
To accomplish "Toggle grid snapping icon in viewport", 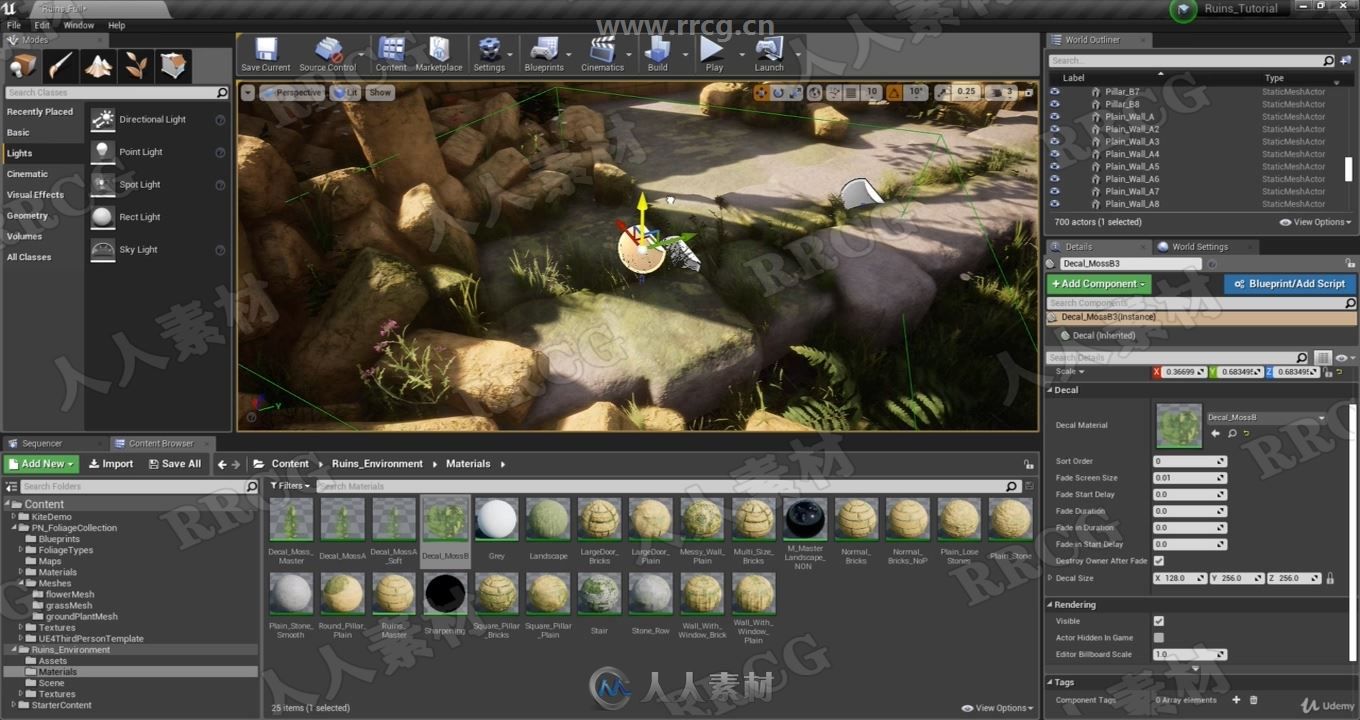I will click(850, 92).
